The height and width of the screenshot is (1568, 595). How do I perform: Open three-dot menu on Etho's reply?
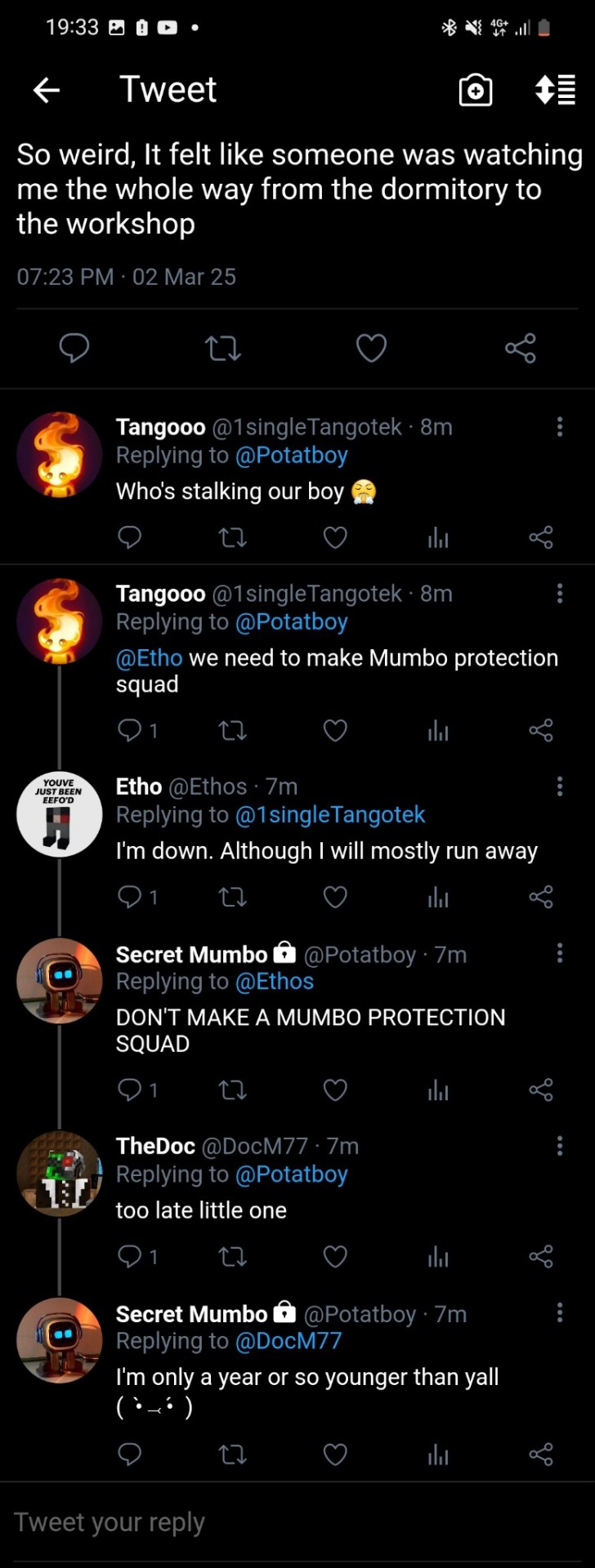tap(560, 786)
